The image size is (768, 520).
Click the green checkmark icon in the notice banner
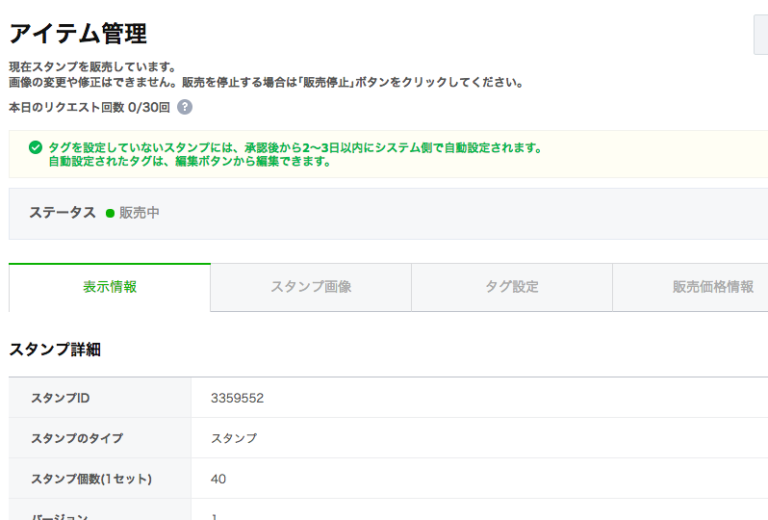[36, 148]
